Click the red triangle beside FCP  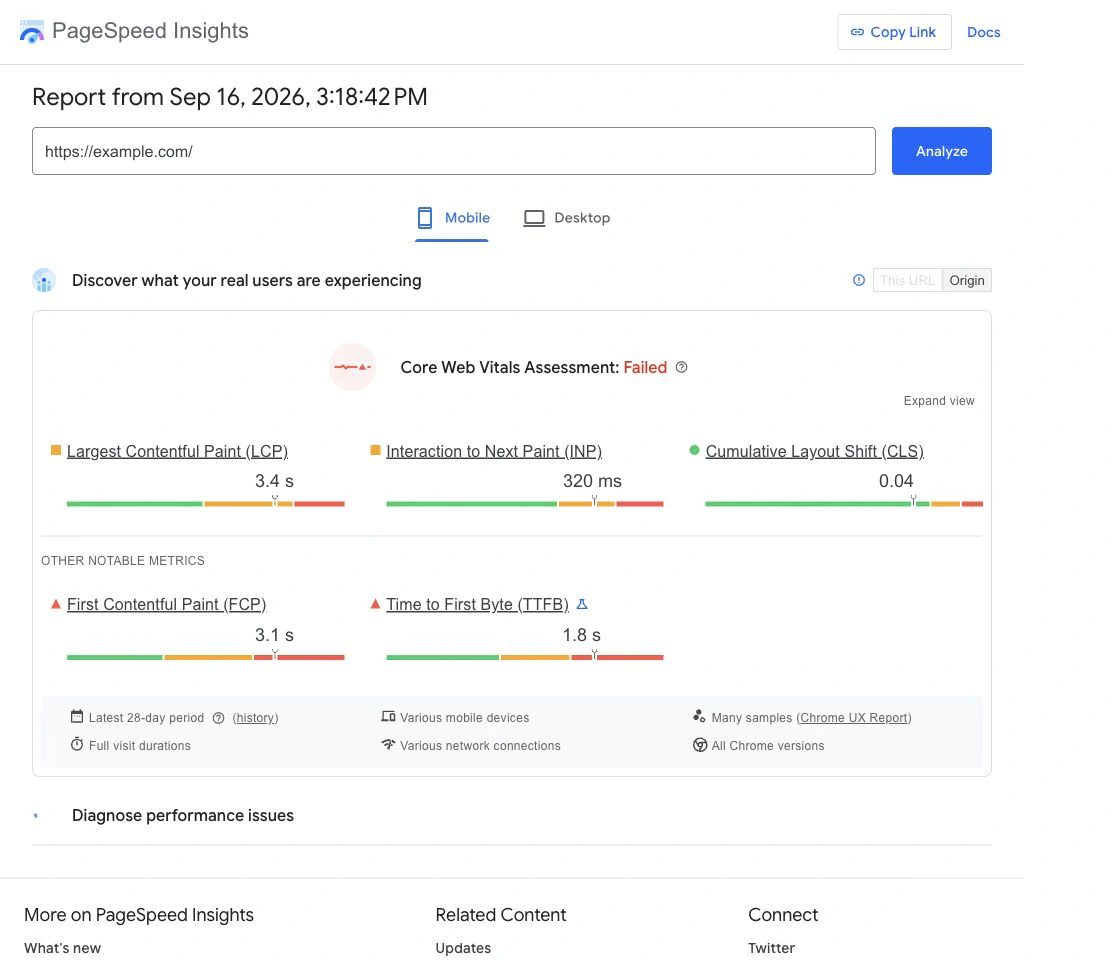tap(56, 604)
